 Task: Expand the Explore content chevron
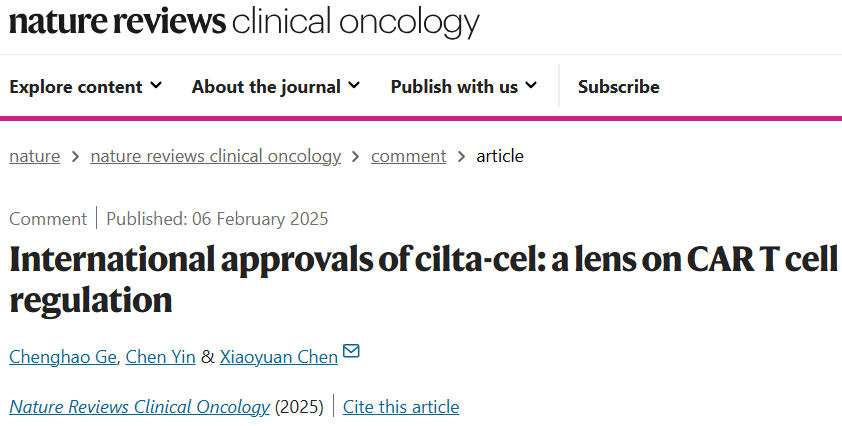156,86
